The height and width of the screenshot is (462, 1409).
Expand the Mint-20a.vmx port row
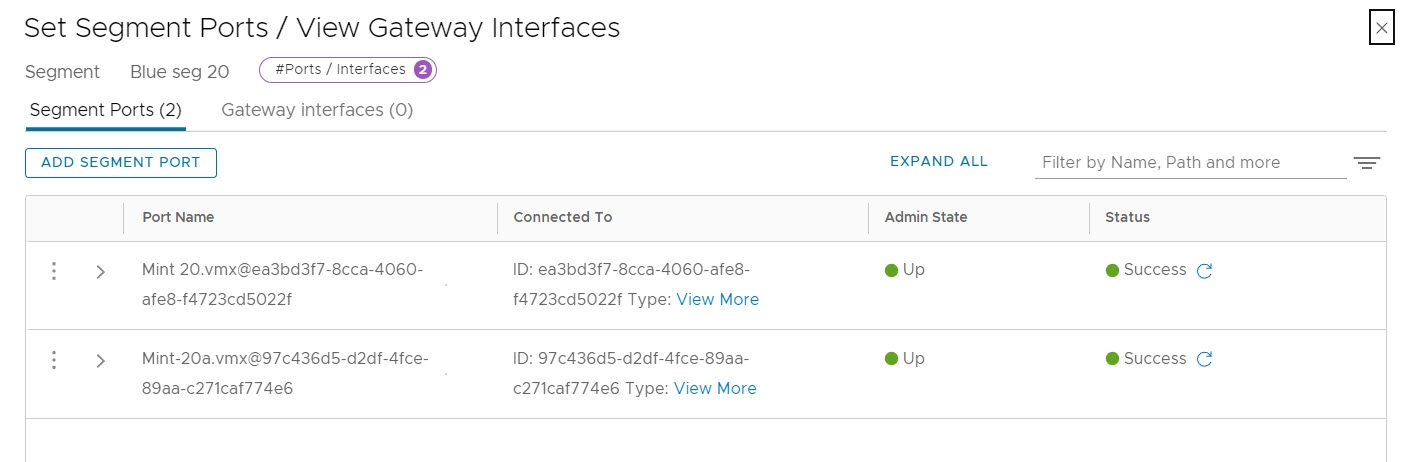click(100, 361)
